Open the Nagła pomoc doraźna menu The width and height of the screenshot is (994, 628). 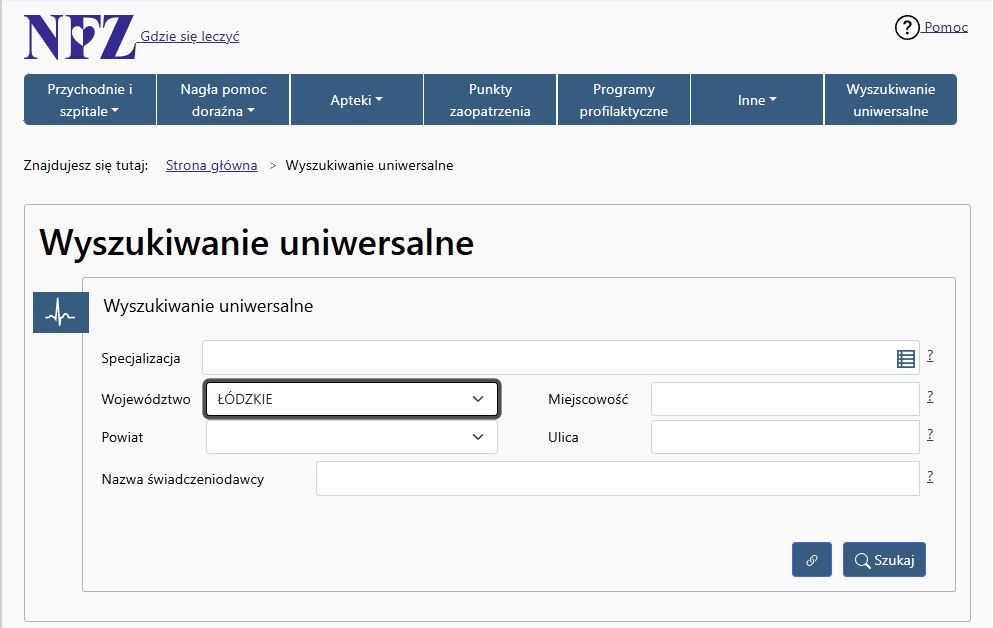[x=223, y=100]
